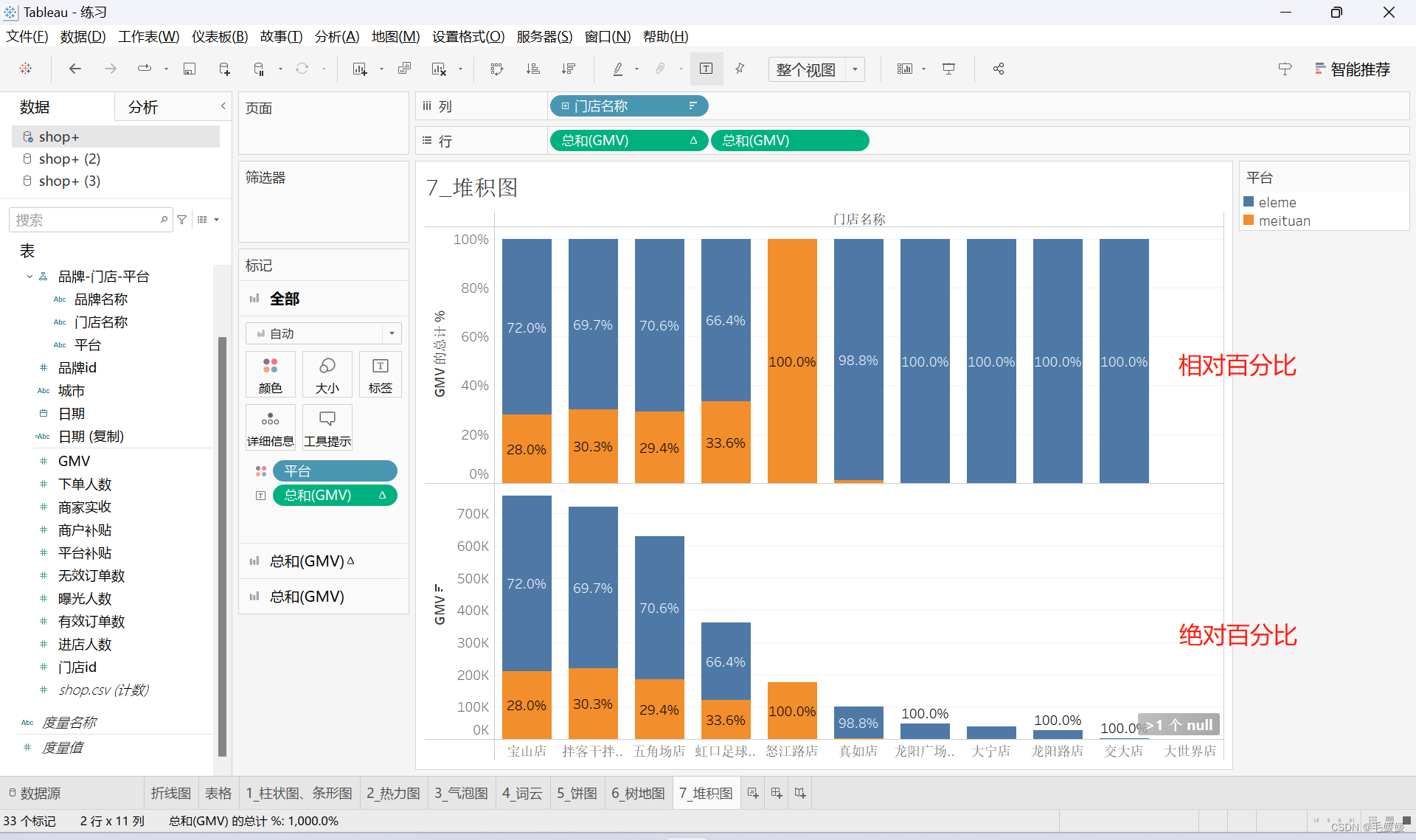Screen dimensions: 1416x840
Task: Duplicate sheet icon in toolbar
Action: [404, 69]
